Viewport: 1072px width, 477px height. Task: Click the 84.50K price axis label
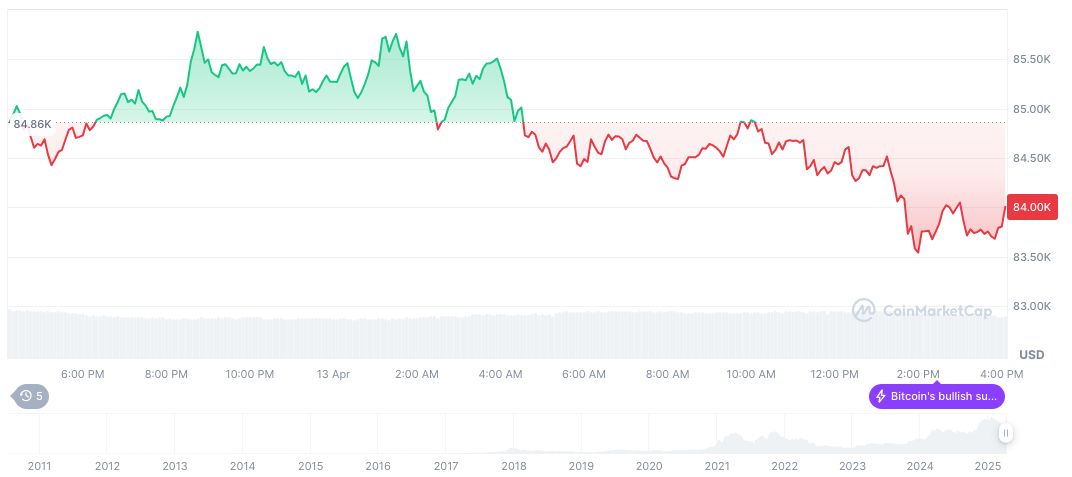[x=1032, y=158]
